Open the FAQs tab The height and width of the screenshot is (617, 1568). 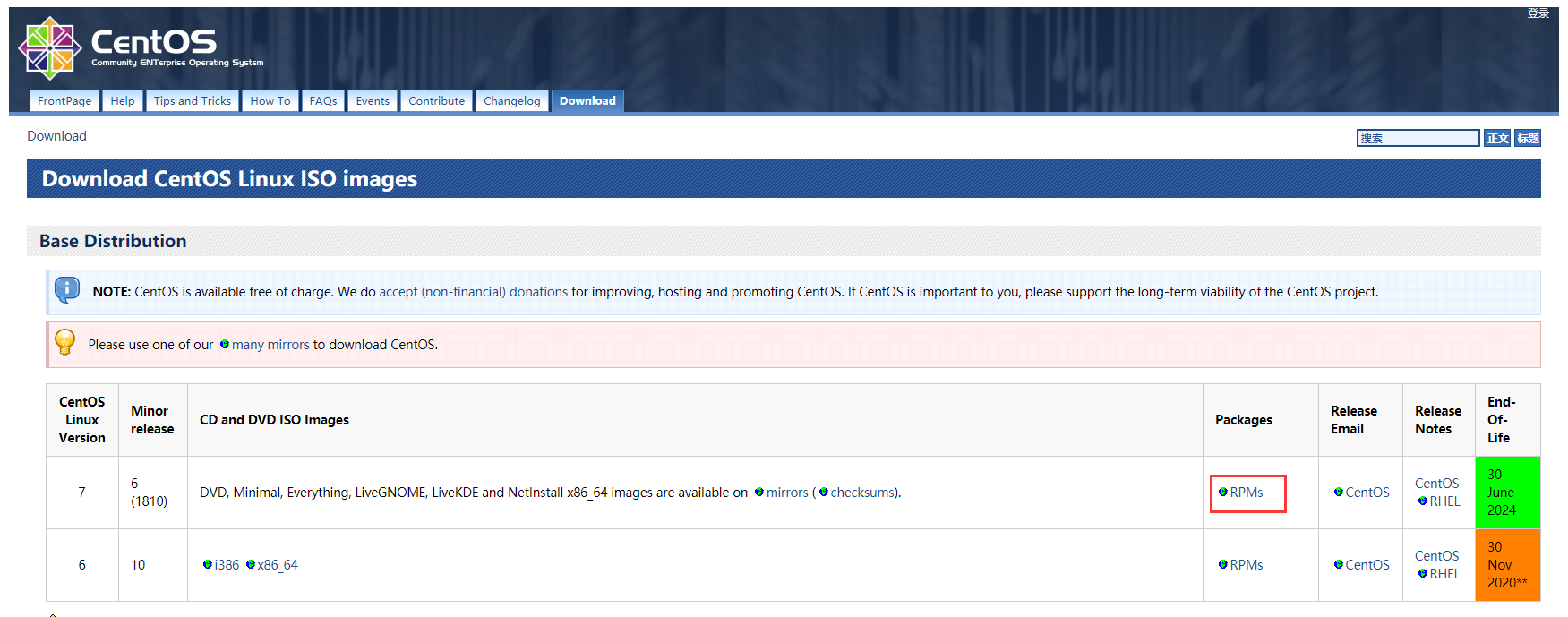(x=323, y=101)
